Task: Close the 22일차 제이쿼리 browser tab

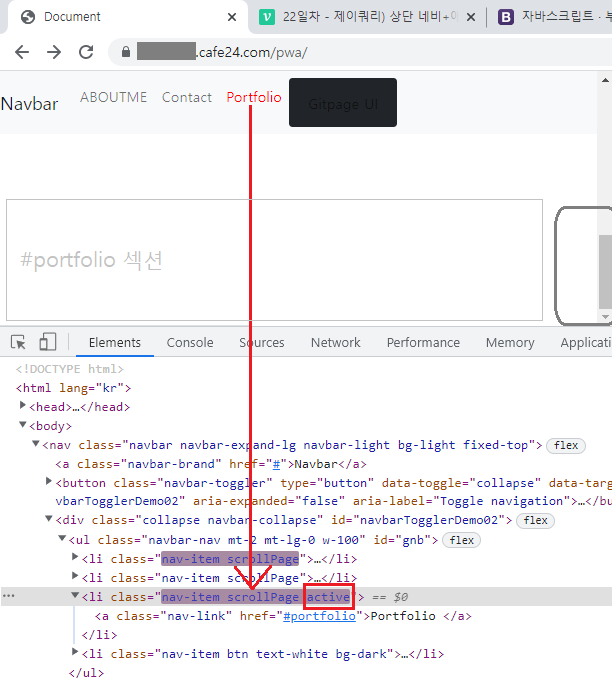Action: click(x=471, y=17)
